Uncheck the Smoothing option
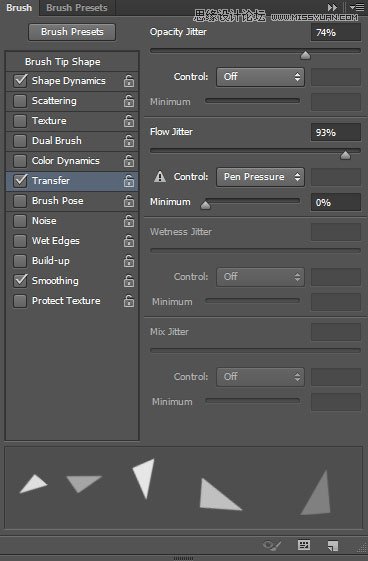The height and width of the screenshot is (561, 368). click(20, 281)
